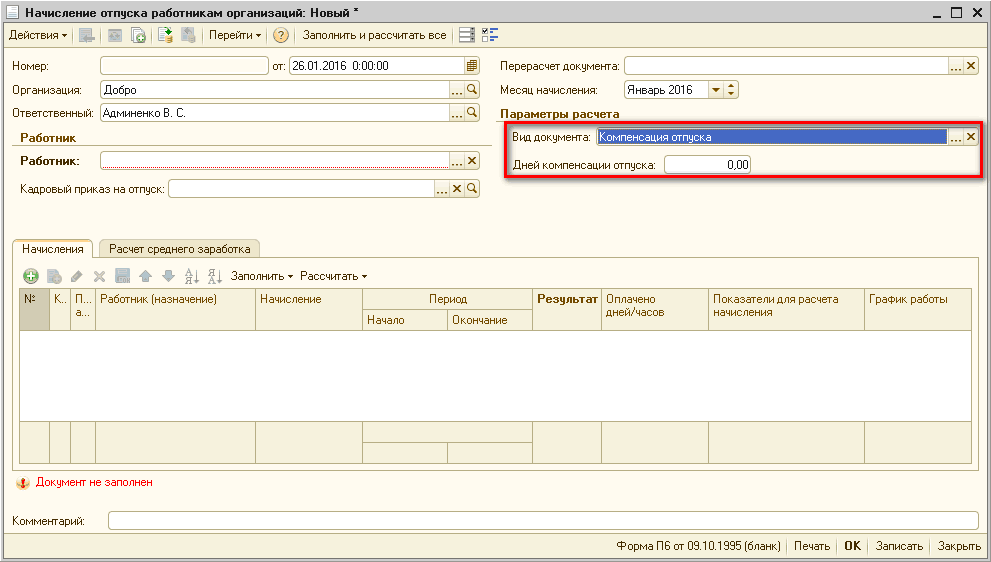Clear the Работник field with X
The width and height of the screenshot is (991, 562).
[472, 161]
